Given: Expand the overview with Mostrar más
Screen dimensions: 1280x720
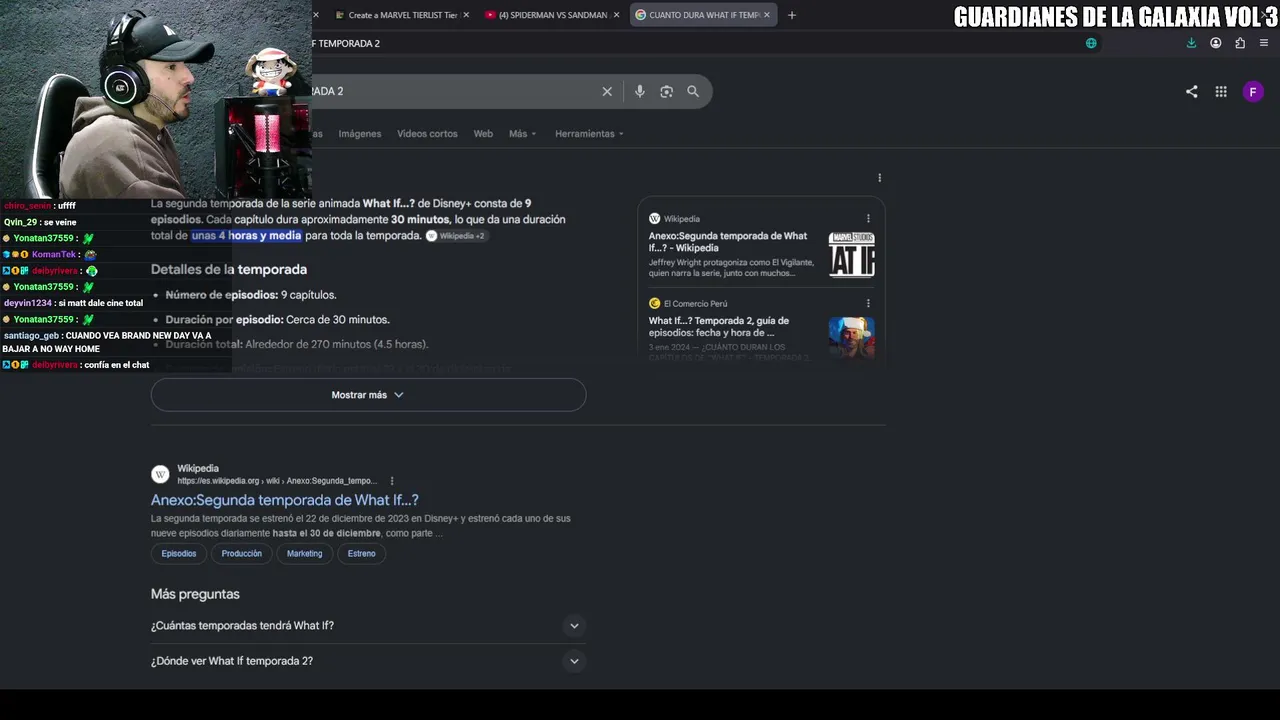Looking at the screenshot, I should (368, 395).
